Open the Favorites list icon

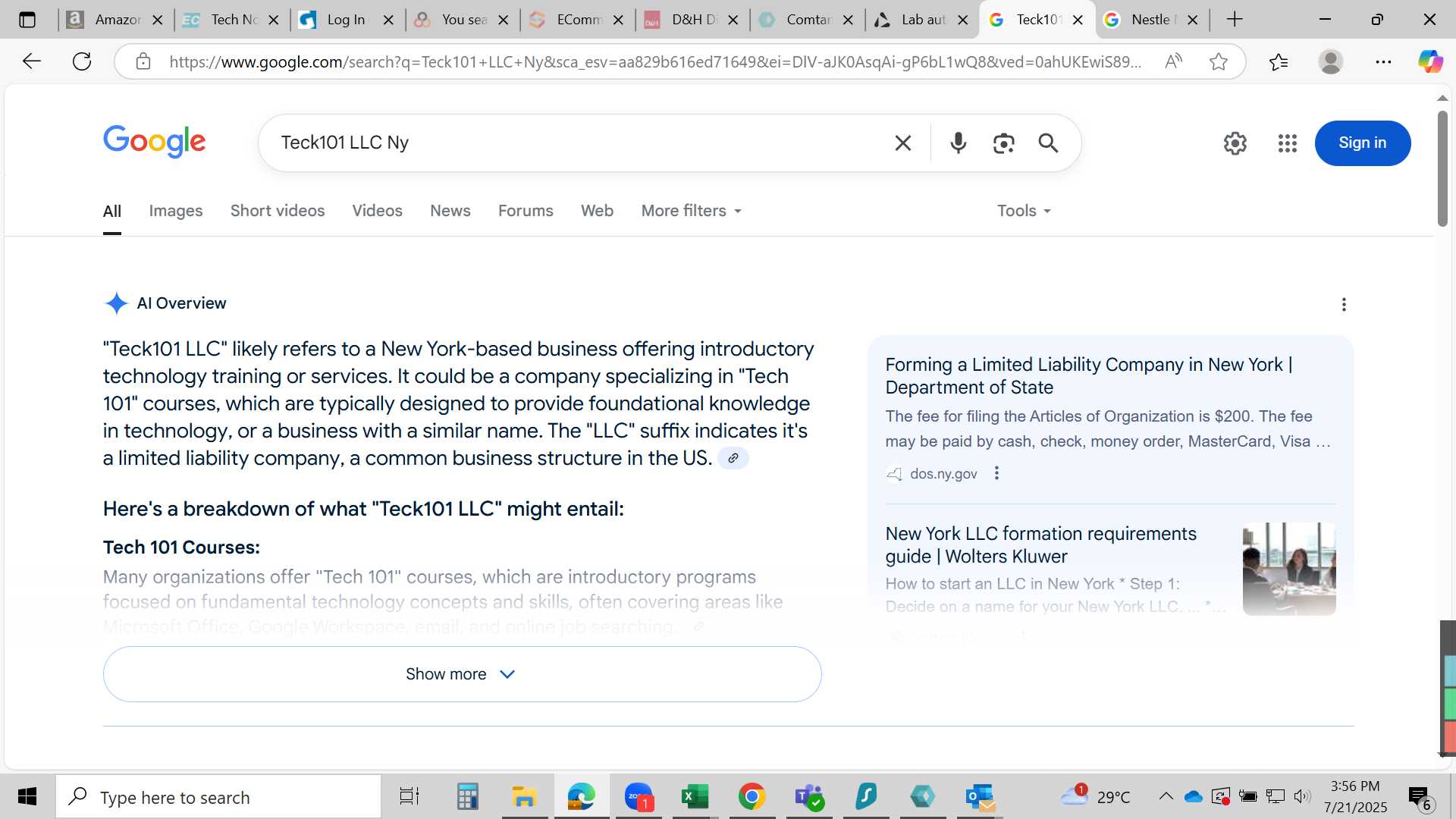[1279, 61]
